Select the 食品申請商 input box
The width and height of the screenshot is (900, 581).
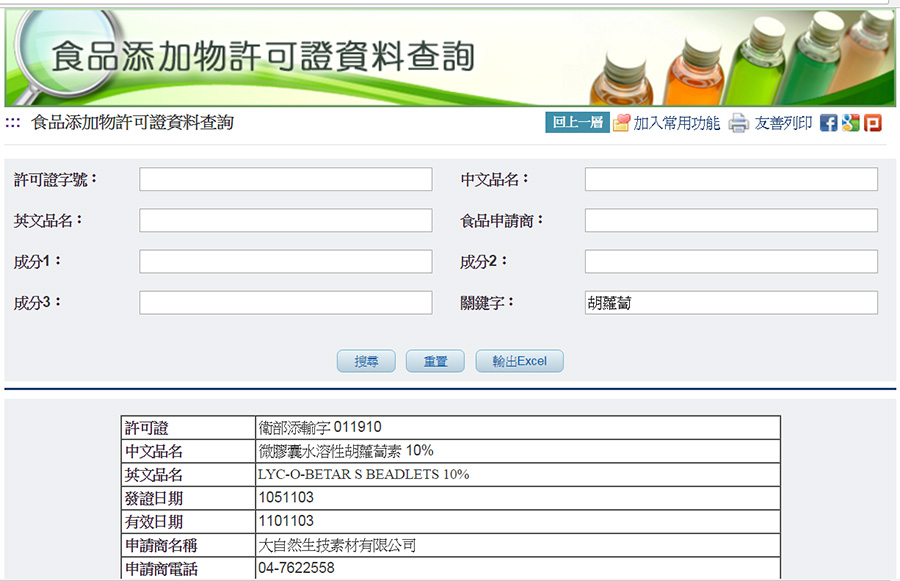pyautogui.click(x=731, y=220)
